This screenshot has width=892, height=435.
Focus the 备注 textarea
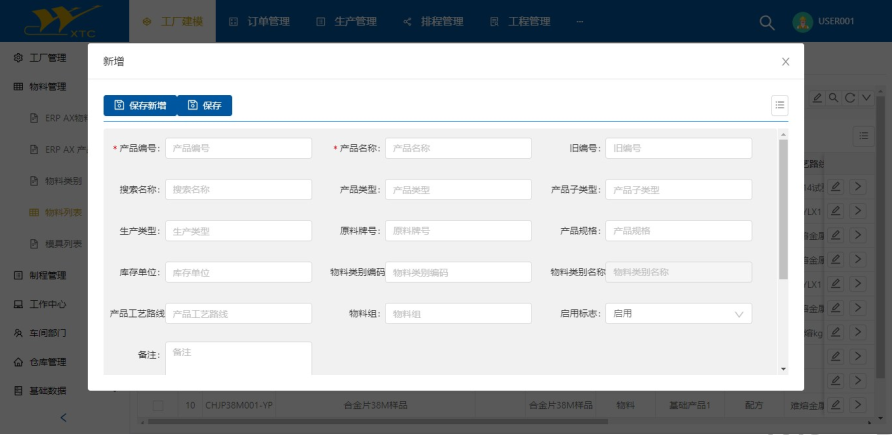click(x=238, y=358)
